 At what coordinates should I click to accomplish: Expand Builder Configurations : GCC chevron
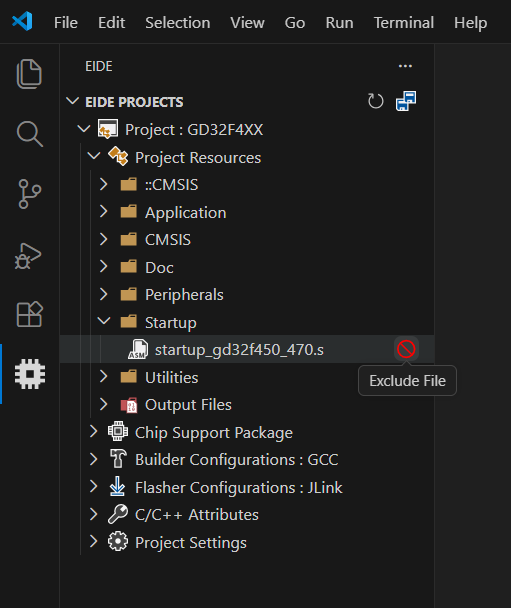point(93,459)
